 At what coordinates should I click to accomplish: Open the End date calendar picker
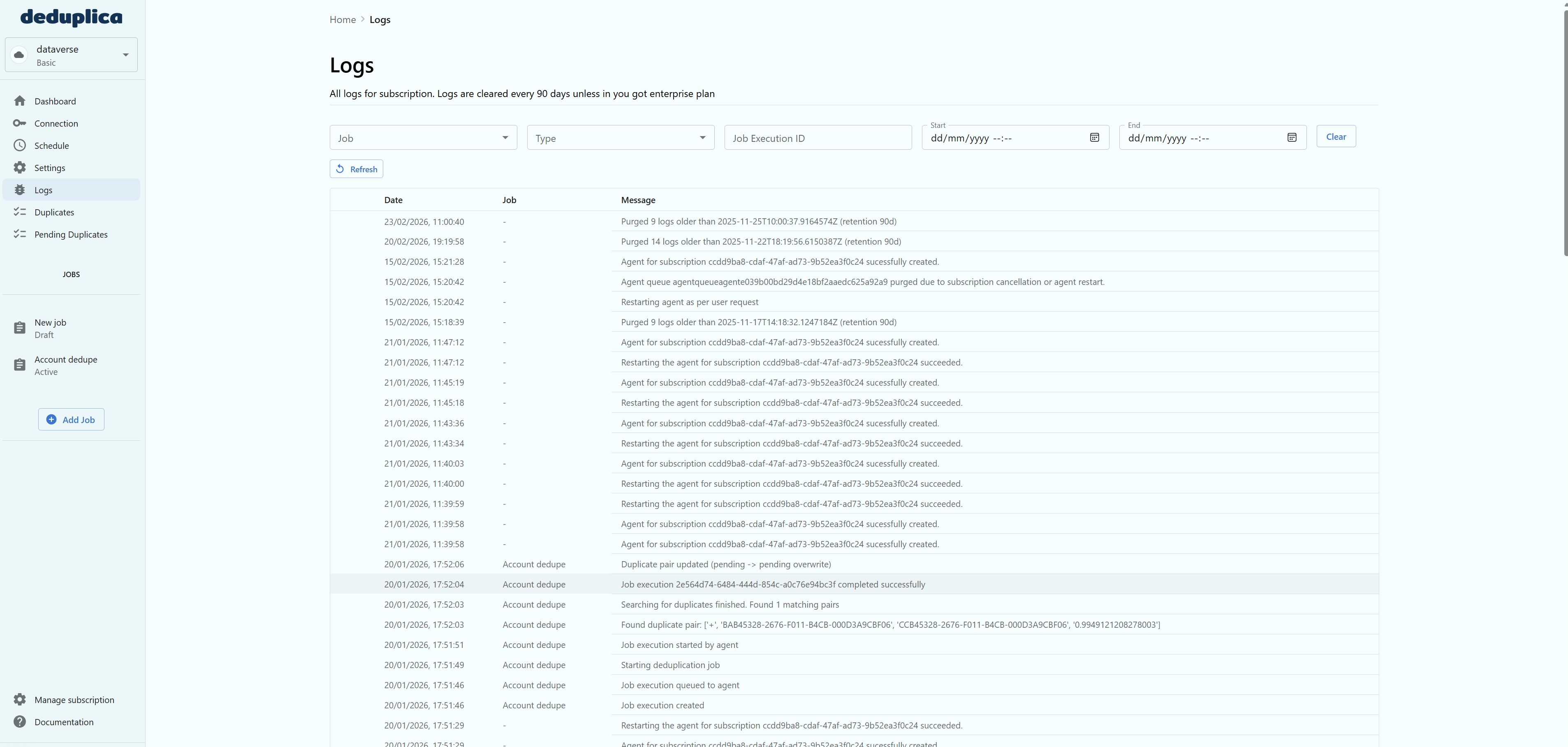tap(1291, 137)
